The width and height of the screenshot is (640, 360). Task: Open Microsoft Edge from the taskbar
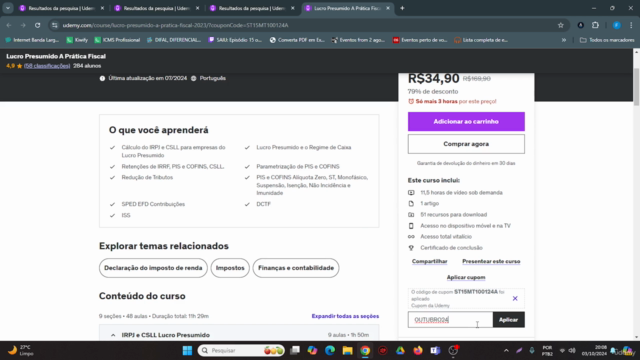[x=330, y=350]
